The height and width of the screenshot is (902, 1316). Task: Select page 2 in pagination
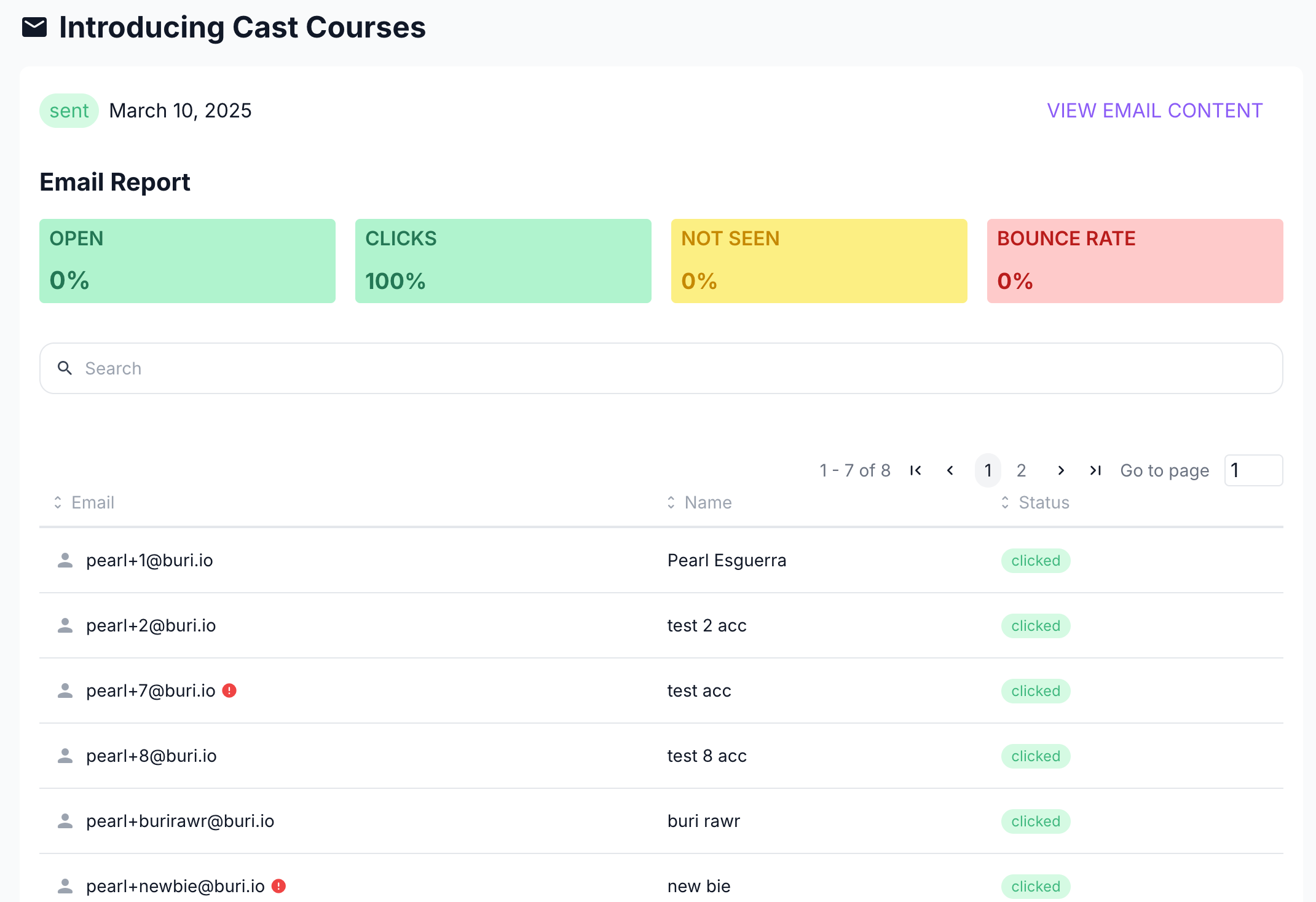point(1021,470)
